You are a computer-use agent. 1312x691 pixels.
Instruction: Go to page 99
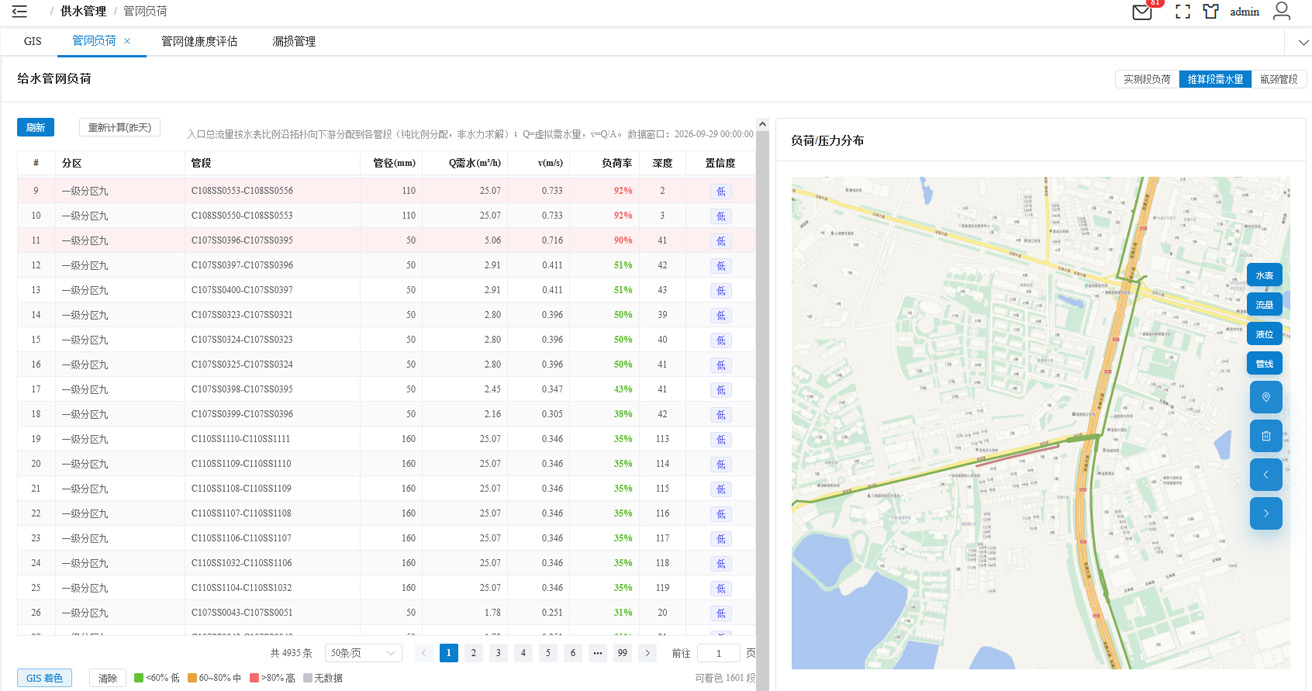622,653
